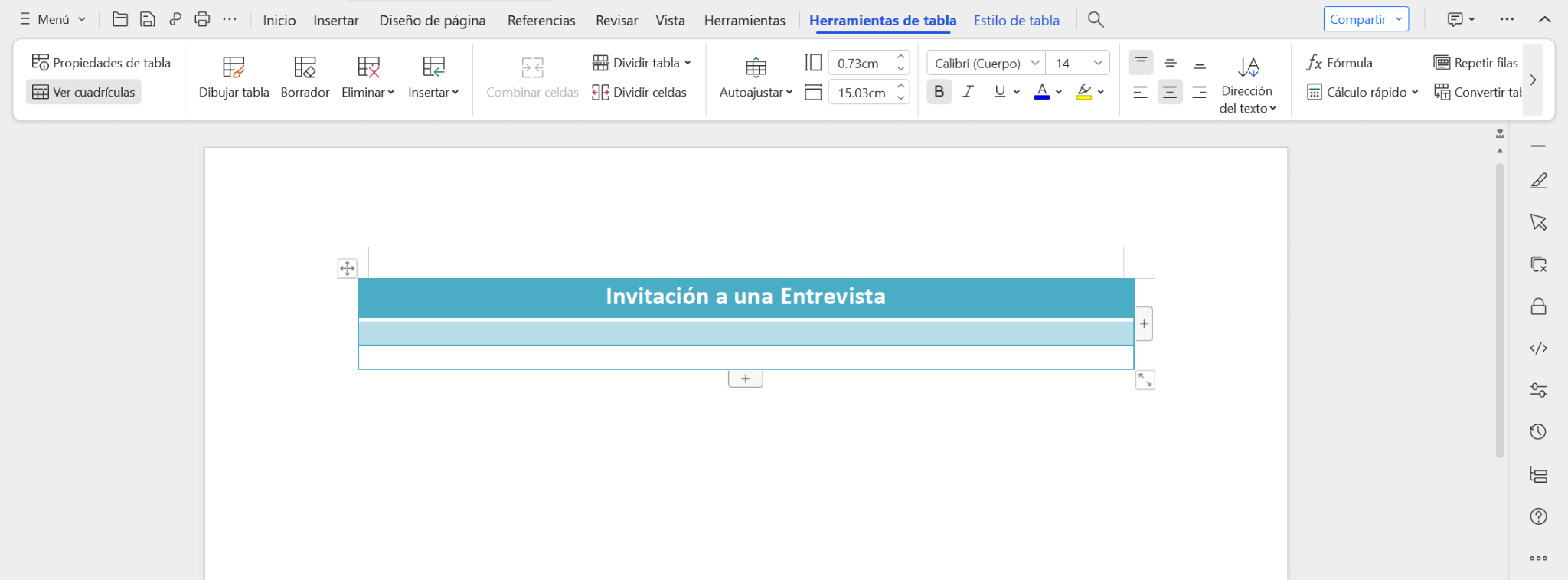Switch to the Insertar ribbon tab
This screenshot has width=1568, height=580.
tap(336, 21)
